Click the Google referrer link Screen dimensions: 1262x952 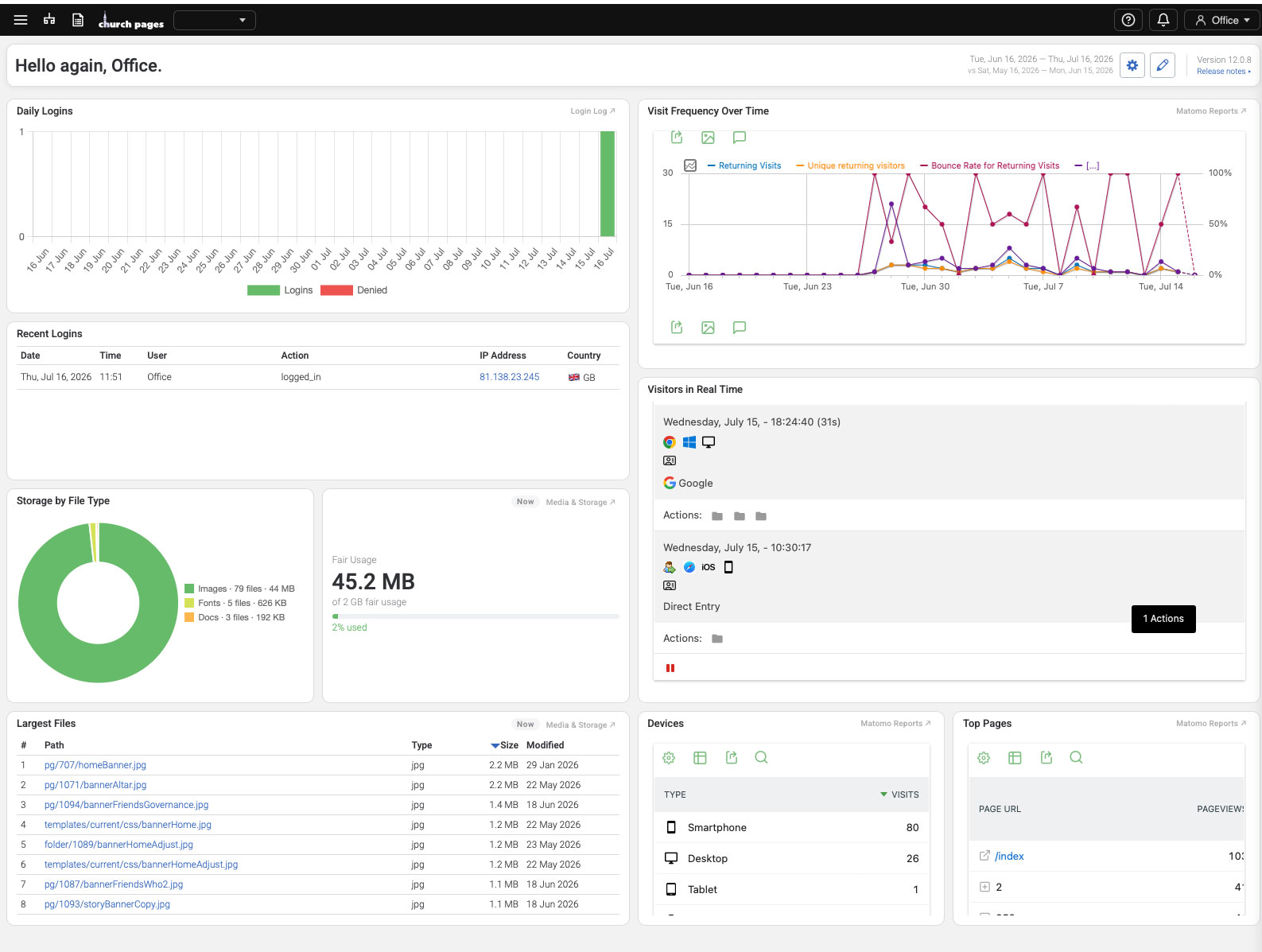coord(689,483)
